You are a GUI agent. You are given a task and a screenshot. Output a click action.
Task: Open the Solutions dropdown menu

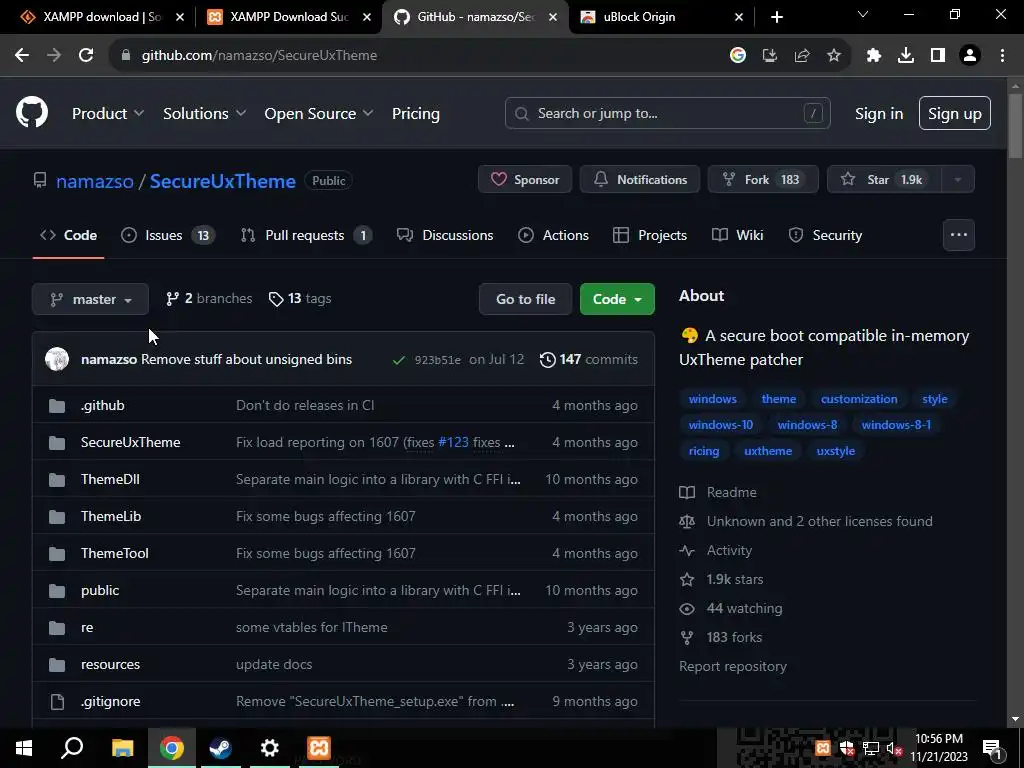204,114
